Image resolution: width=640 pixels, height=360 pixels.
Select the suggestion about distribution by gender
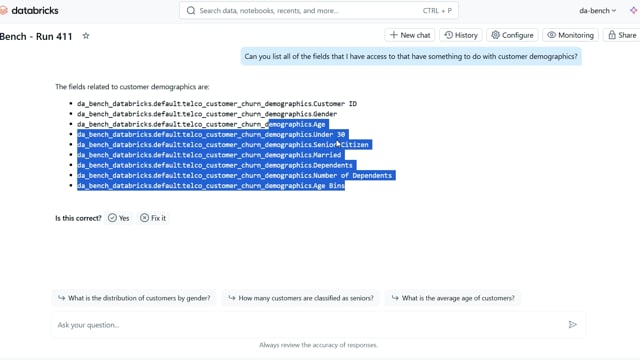tap(134, 298)
